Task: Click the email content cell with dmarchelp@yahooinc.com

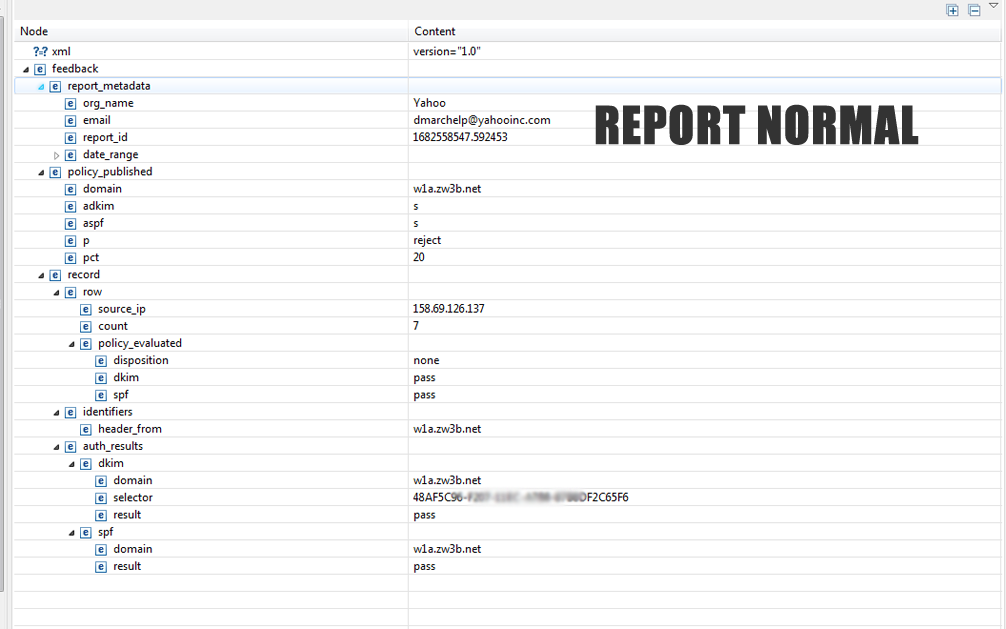Action: point(481,120)
